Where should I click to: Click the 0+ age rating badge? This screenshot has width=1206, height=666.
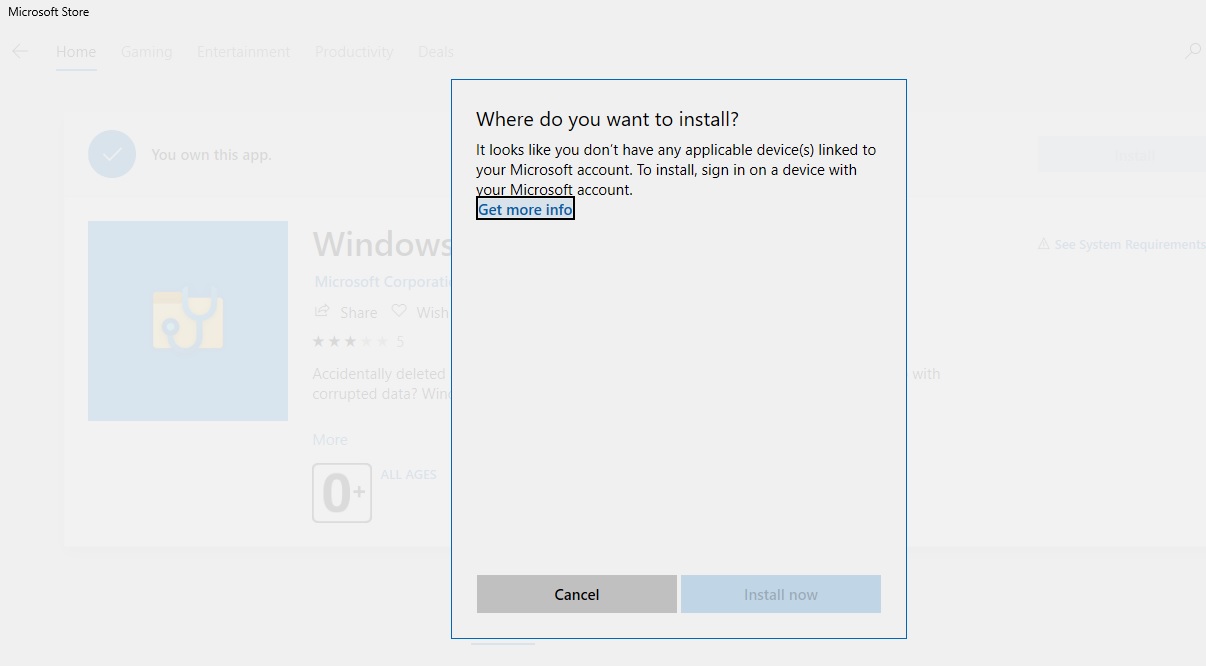(x=342, y=492)
